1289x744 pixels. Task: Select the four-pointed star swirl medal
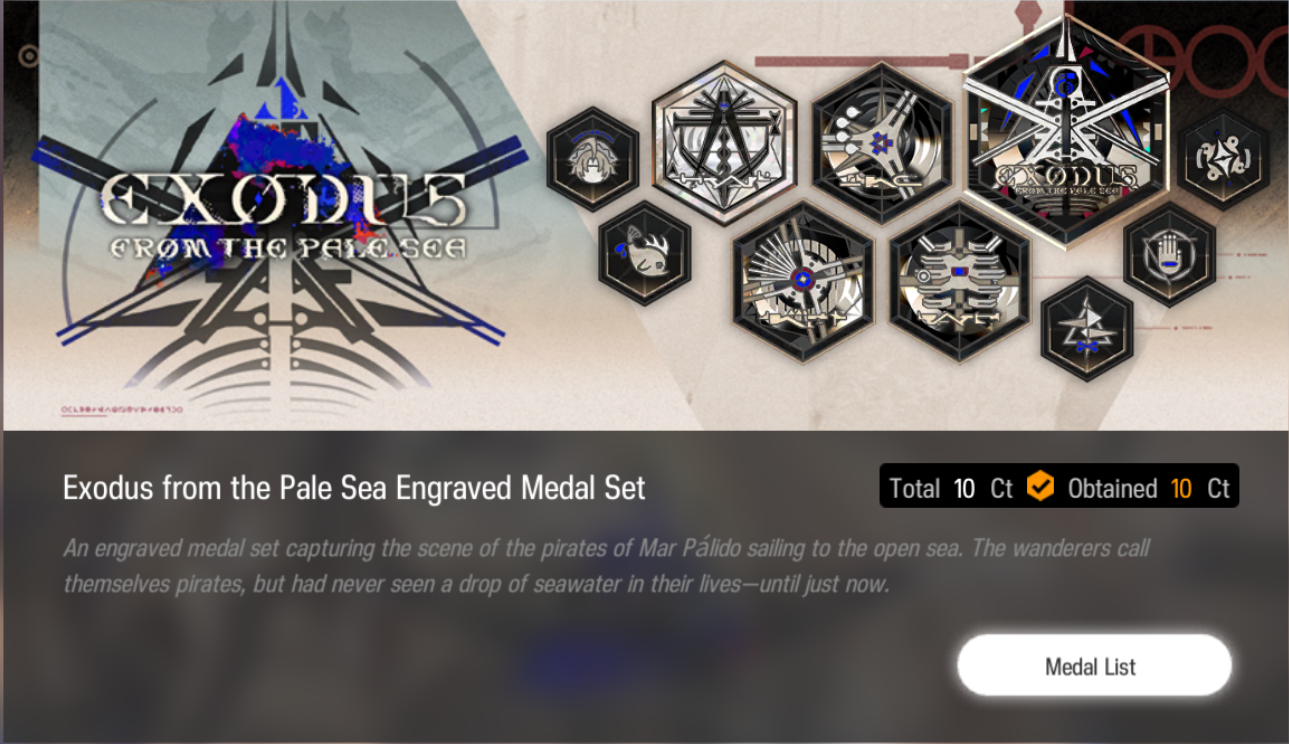[1223, 160]
